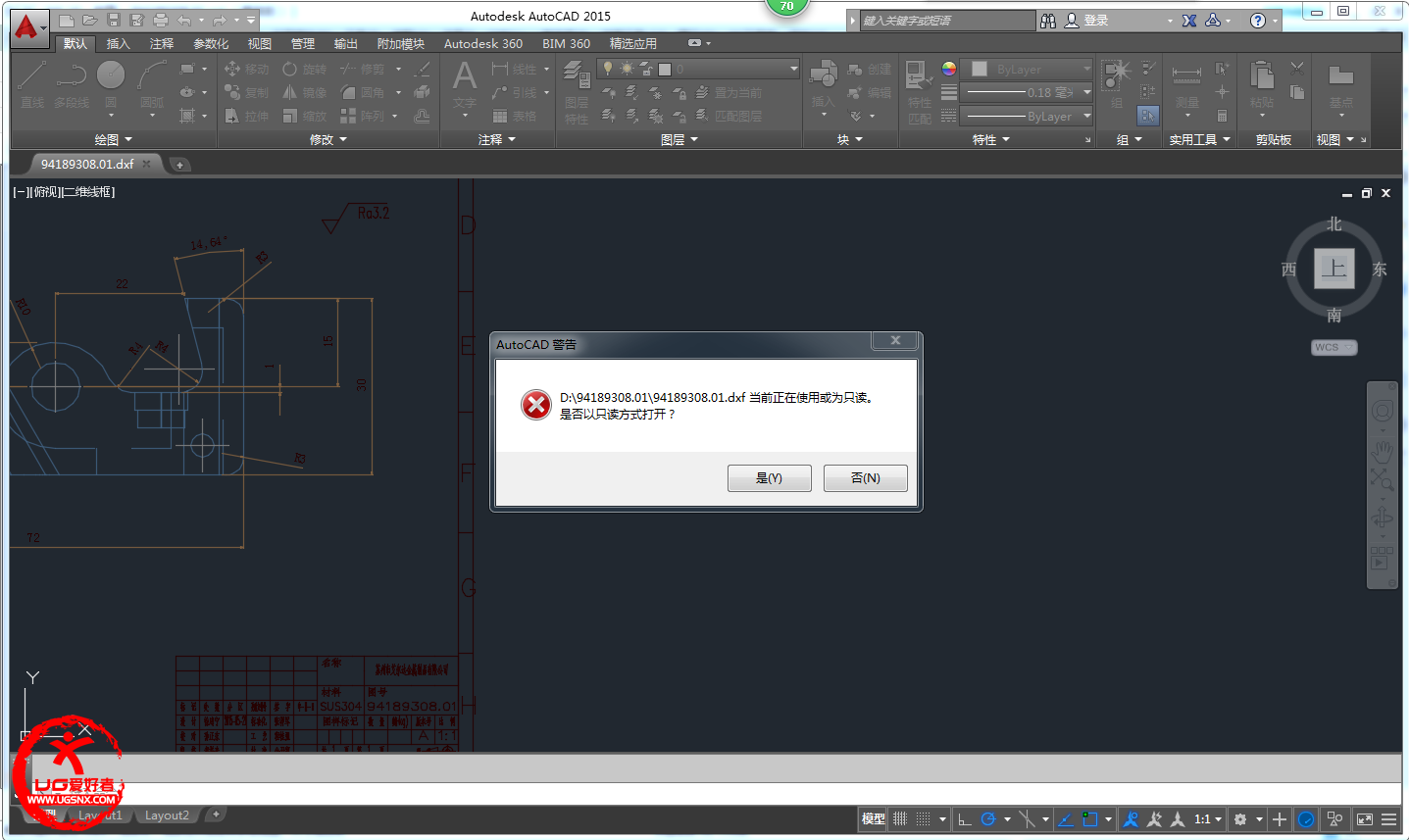Screen dimensions: 1409x840
Task: Click the keyword search input field
Action: 947,21
